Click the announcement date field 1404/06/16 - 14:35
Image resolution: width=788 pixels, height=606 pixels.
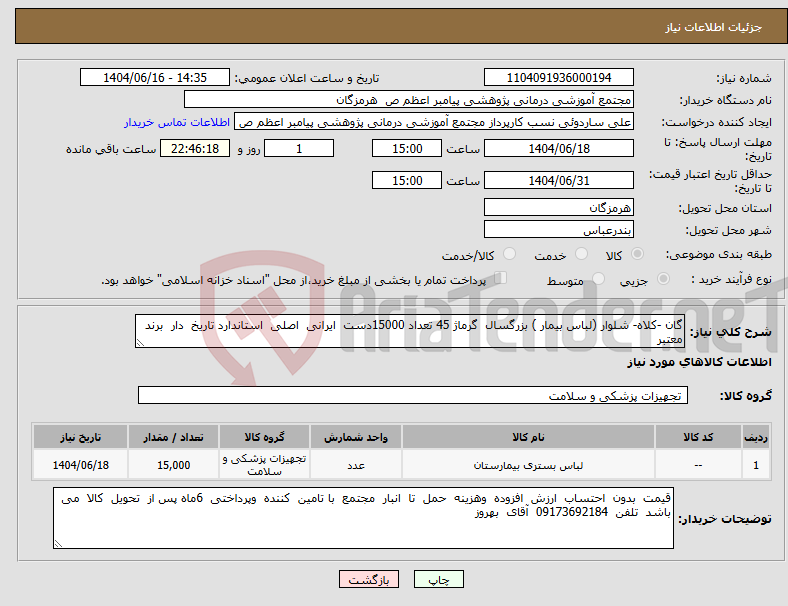coord(155,77)
